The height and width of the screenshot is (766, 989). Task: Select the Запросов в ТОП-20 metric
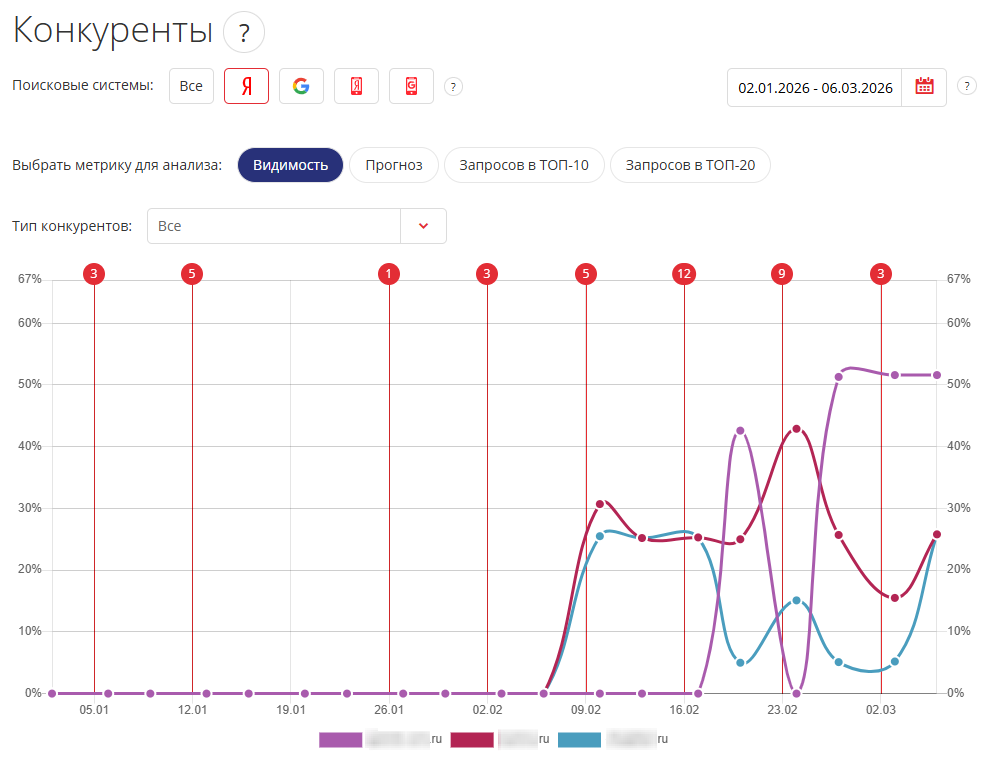pyautogui.click(x=690, y=165)
